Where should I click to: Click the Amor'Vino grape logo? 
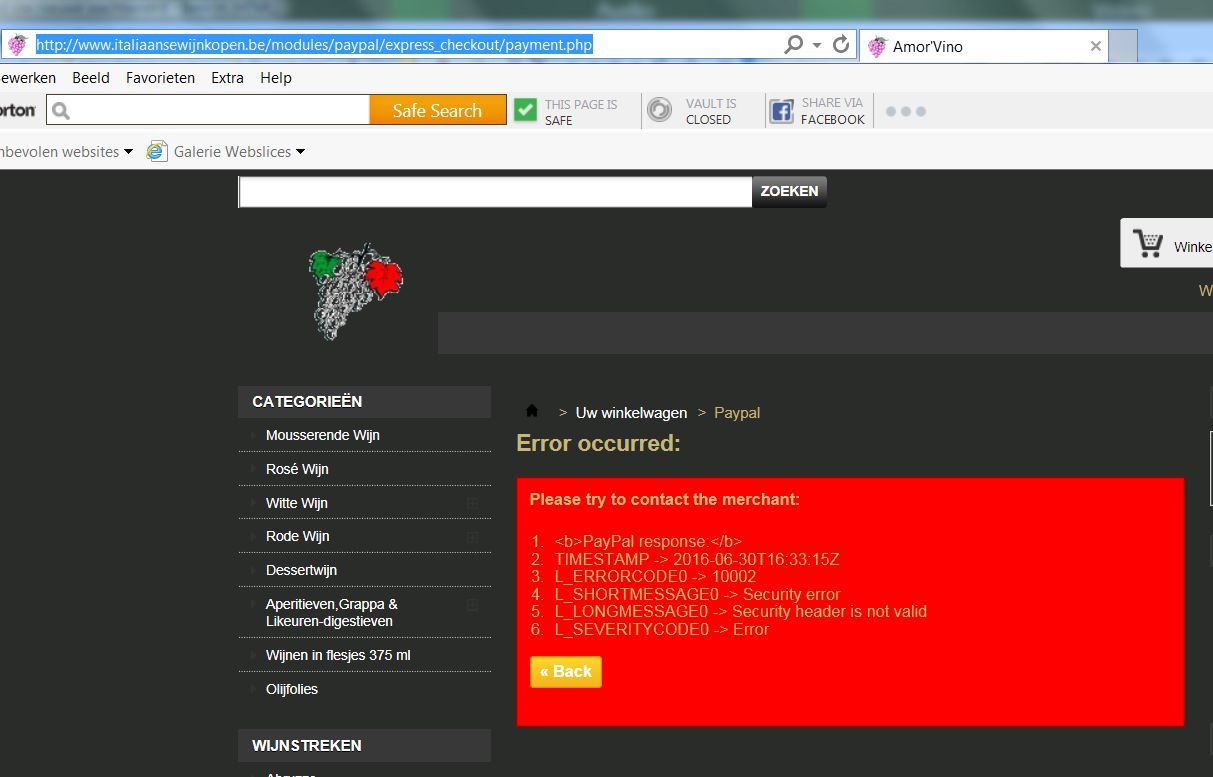coord(355,290)
